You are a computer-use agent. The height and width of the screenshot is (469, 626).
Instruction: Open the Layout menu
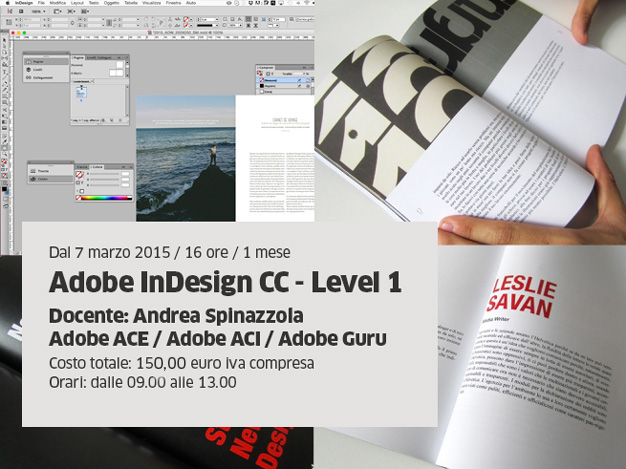[77, 3]
